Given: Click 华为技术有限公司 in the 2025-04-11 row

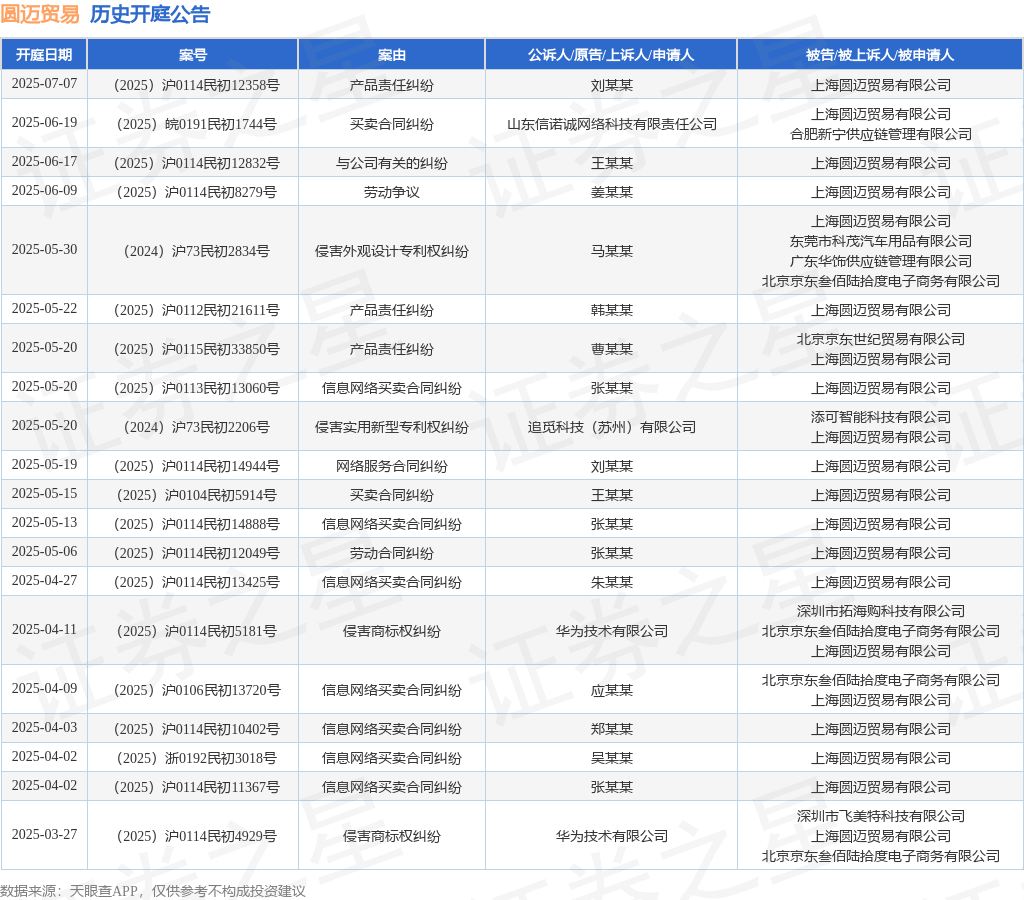Looking at the screenshot, I should (612, 631).
